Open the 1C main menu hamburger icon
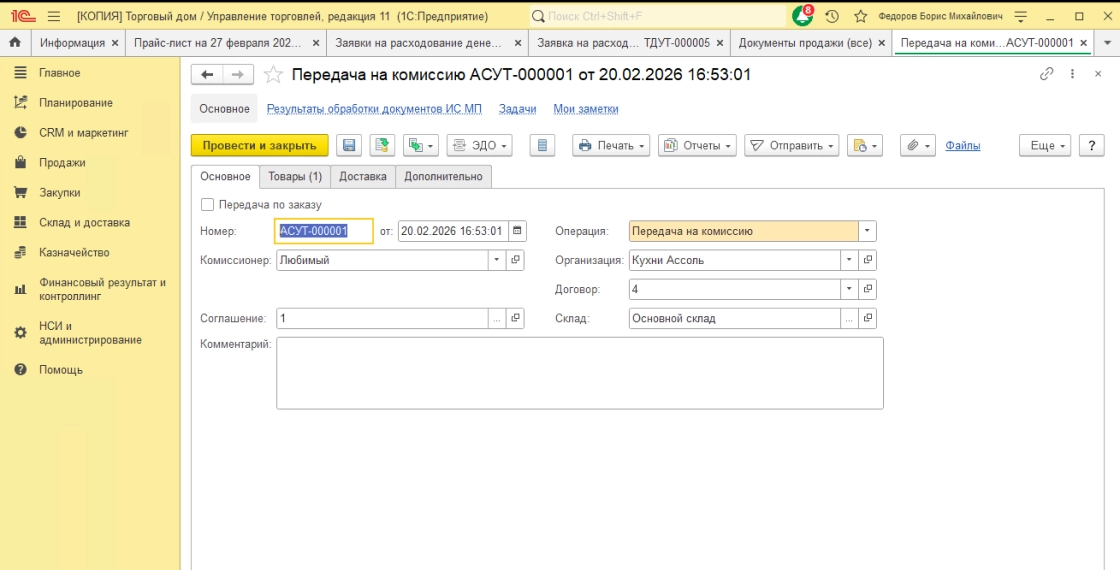1120x570 pixels. [54, 16]
